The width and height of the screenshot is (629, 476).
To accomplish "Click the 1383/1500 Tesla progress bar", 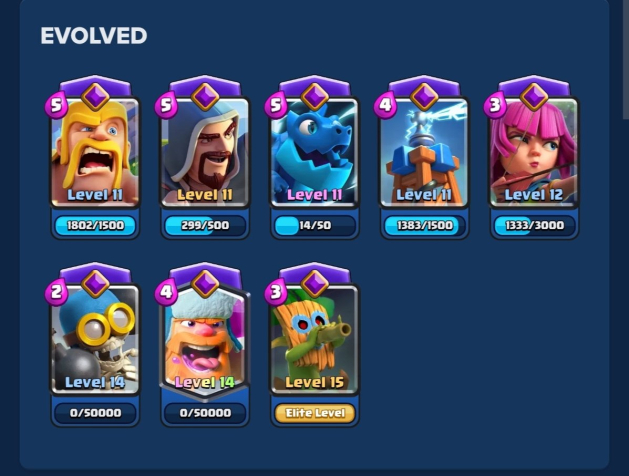I will [x=424, y=225].
